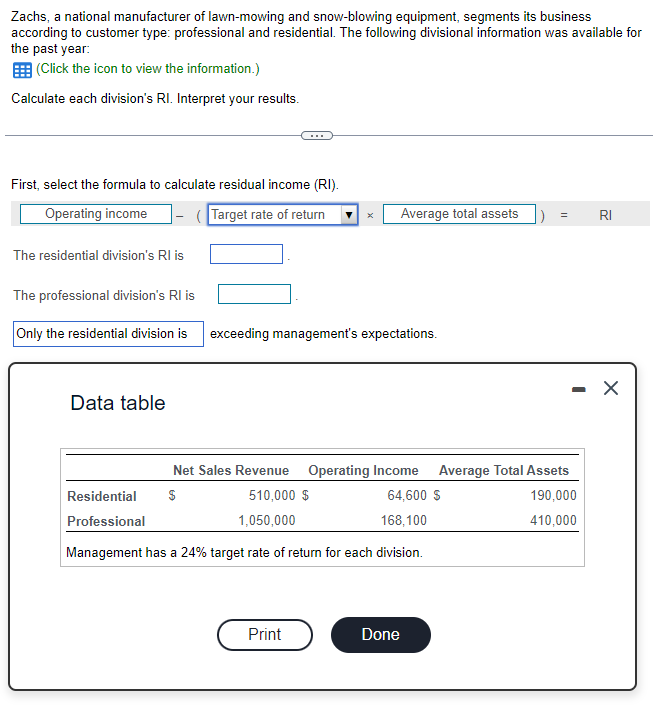653x712 pixels.
Task: Click the Data table dialog title
Action: [x=118, y=403]
